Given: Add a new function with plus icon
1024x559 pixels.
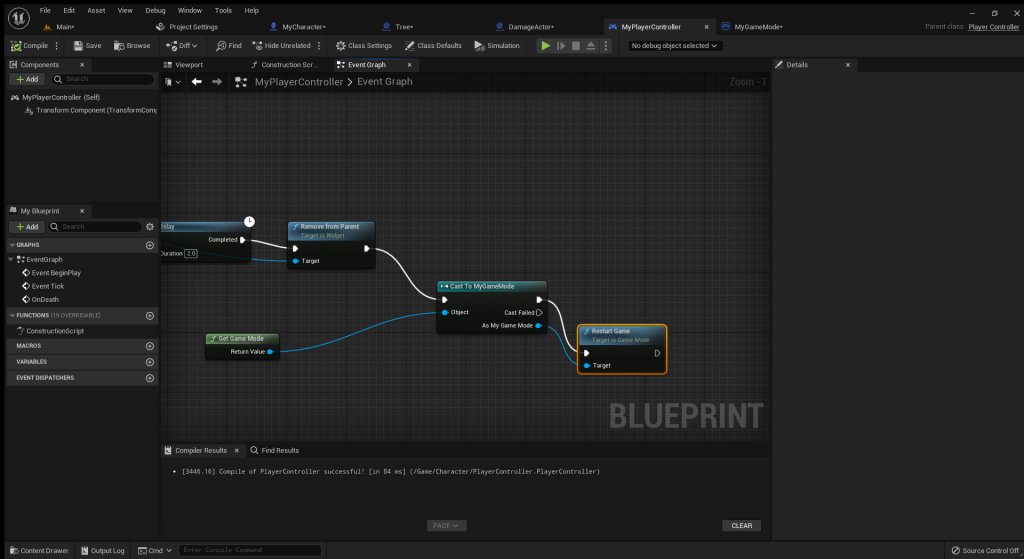Looking at the screenshot, I should tap(150, 315).
